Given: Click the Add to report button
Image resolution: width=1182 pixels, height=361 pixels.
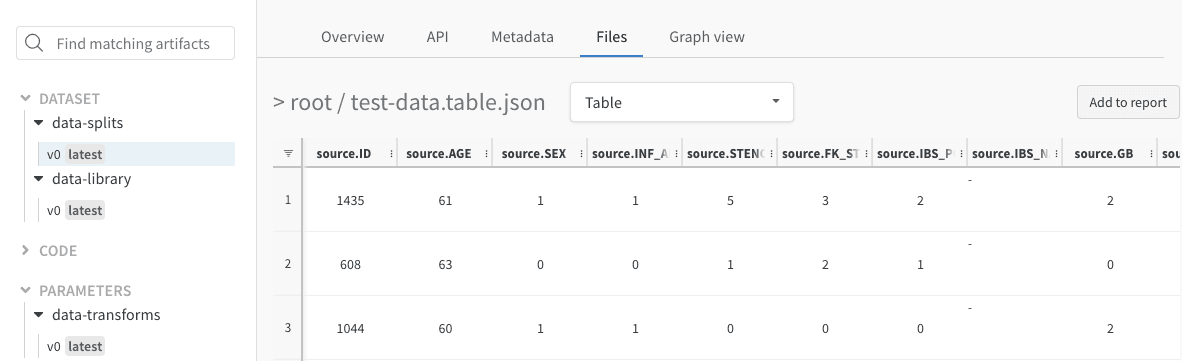Looking at the screenshot, I should [1128, 102].
